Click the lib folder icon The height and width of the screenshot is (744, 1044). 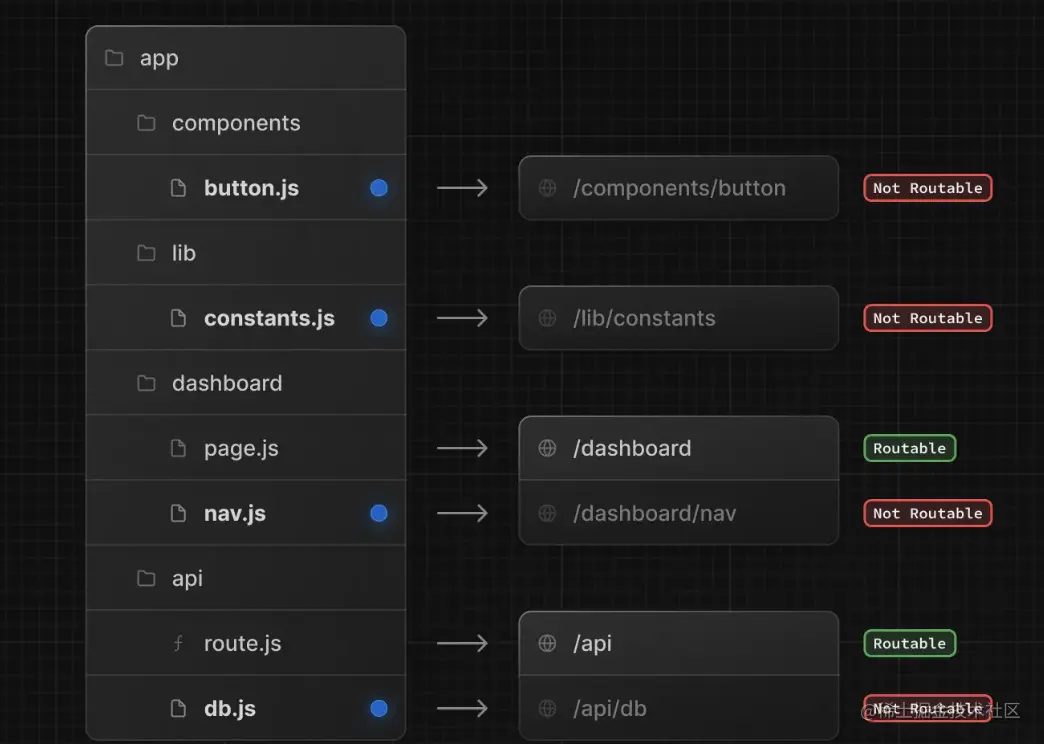coord(146,253)
